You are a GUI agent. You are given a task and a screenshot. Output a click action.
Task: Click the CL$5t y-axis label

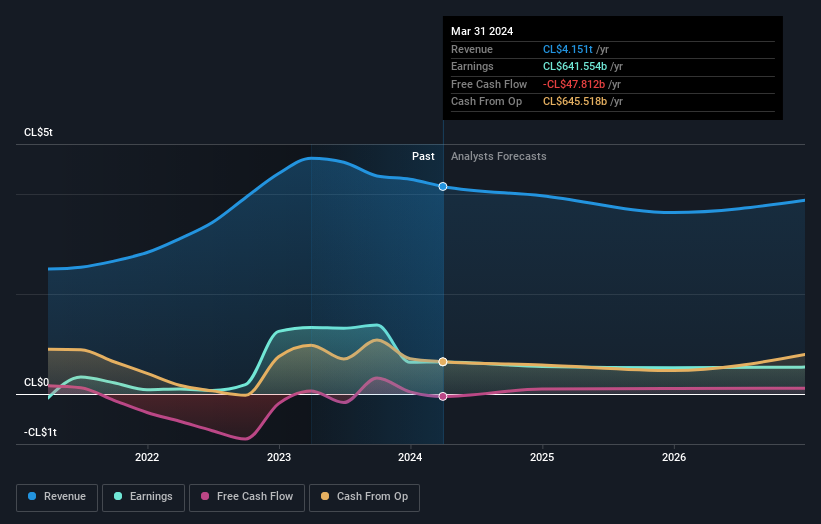pyautogui.click(x=38, y=132)
